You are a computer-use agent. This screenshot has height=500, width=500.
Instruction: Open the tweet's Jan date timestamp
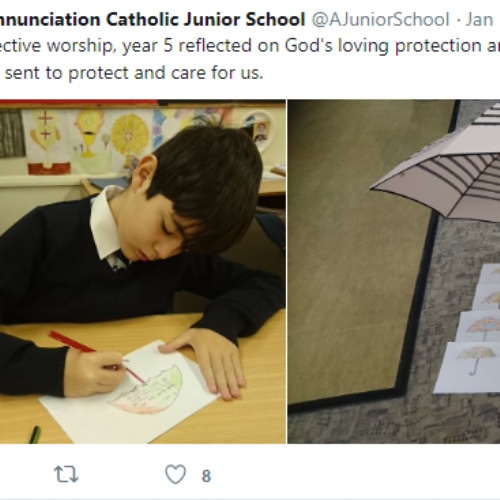[x=479, y=19]
